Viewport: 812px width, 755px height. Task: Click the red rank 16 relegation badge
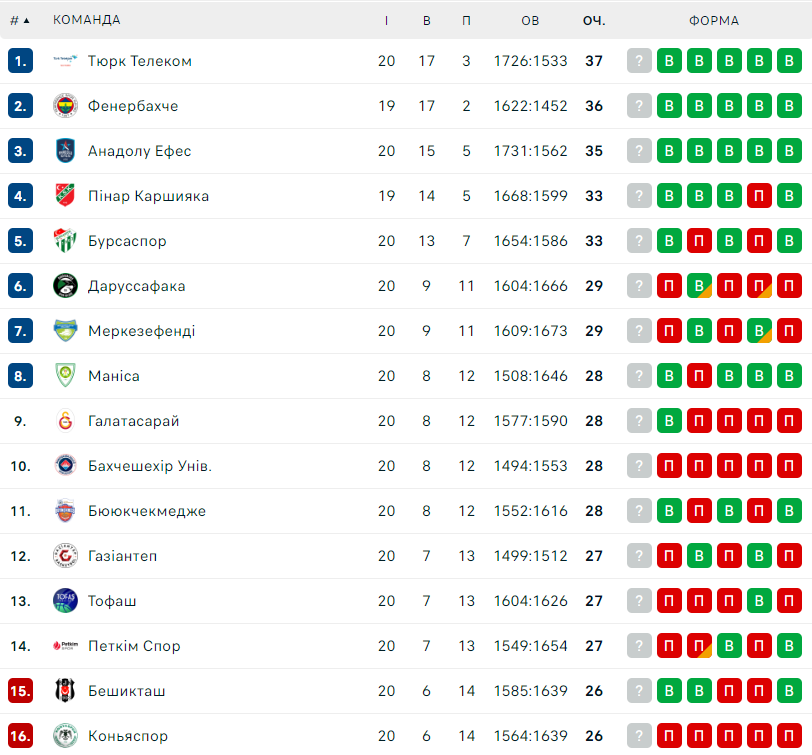click(x=20, y=735)
